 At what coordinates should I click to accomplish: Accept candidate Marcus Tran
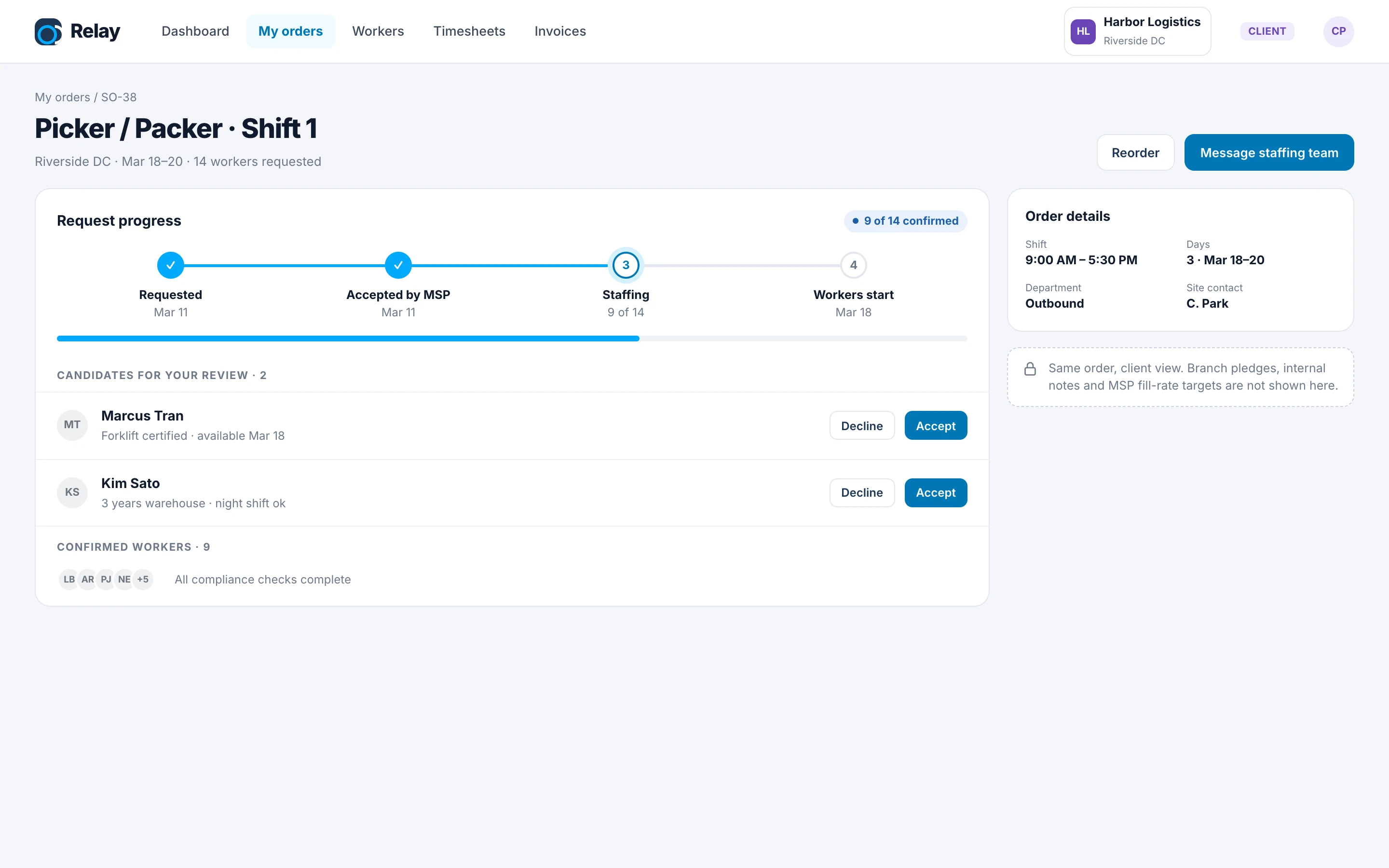coord(936,425)
